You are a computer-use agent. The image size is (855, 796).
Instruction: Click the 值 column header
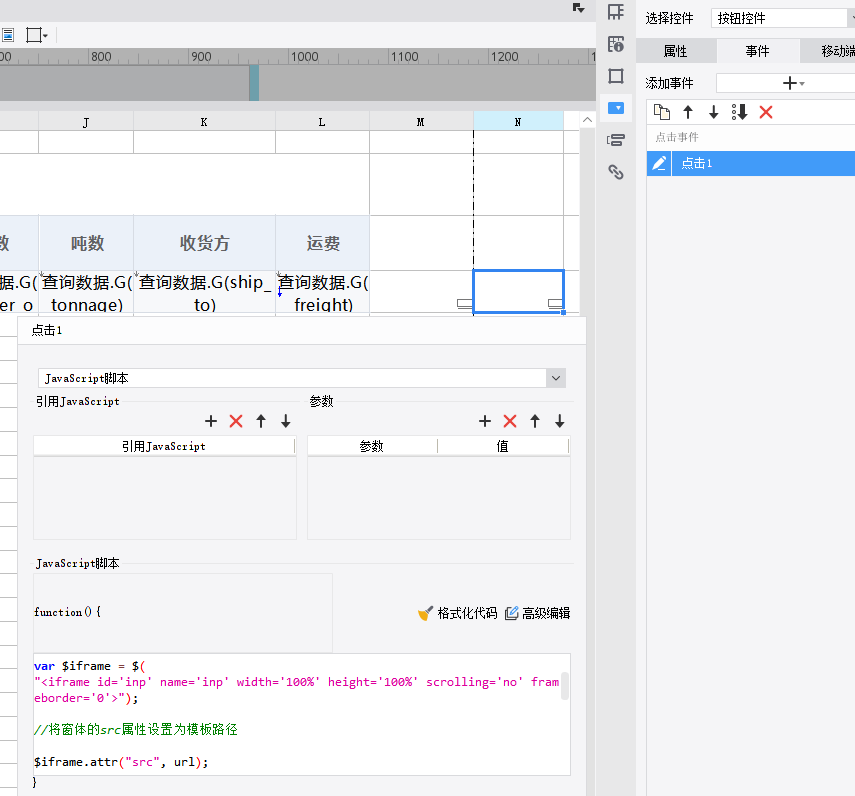[503, 447]
